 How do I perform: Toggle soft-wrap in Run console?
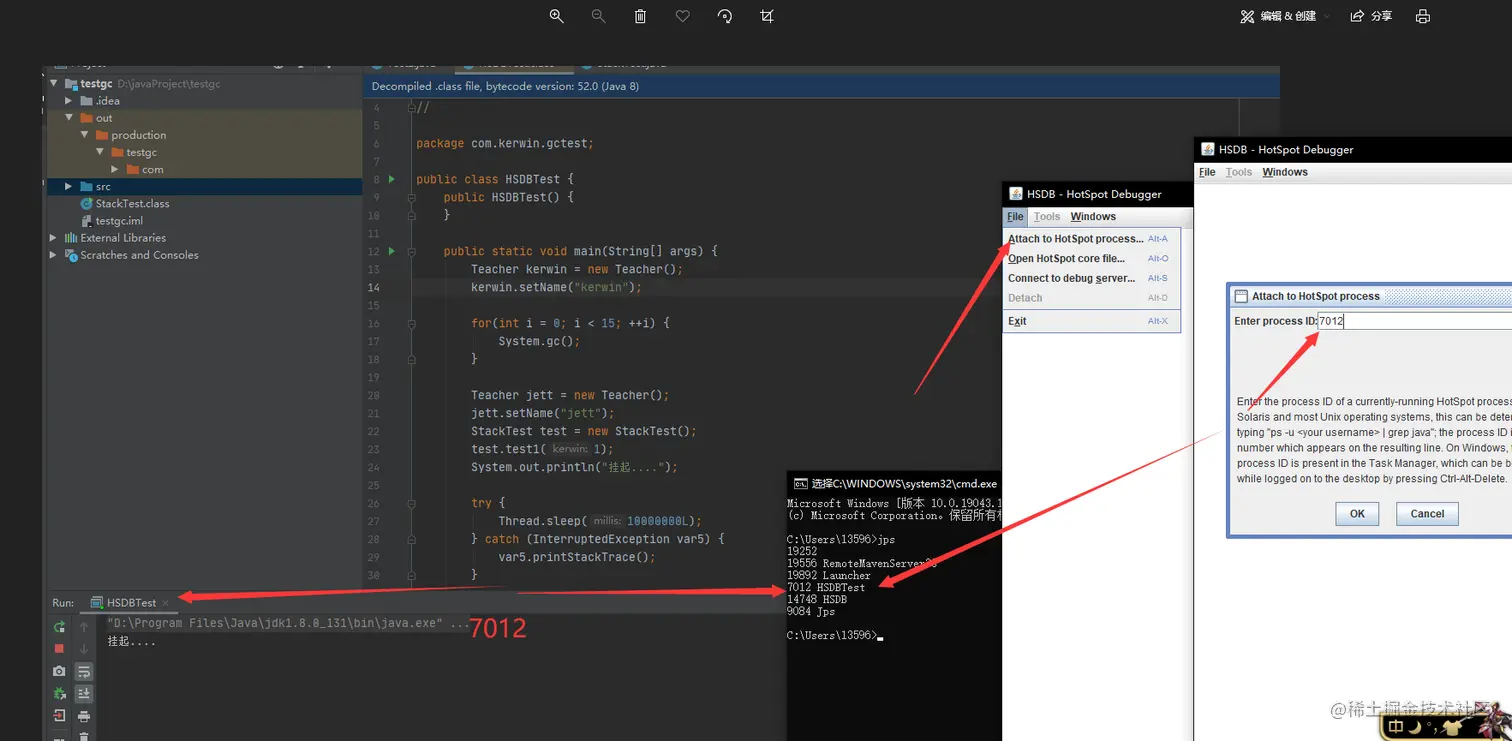(x=84, y=671)
